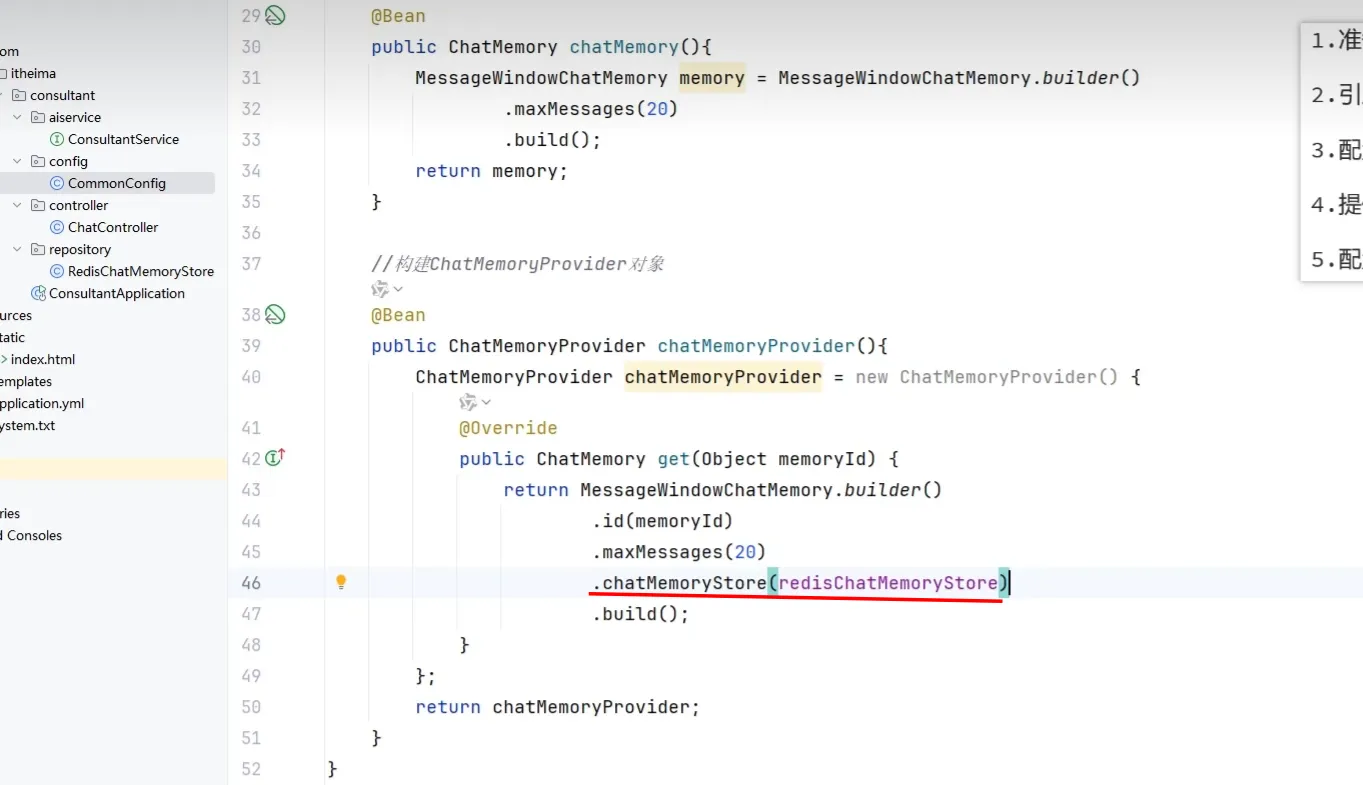Click the RedisChatMemoryStore class icon
1363x785 pixels.
pyautogui.click(x=57, y=271)
